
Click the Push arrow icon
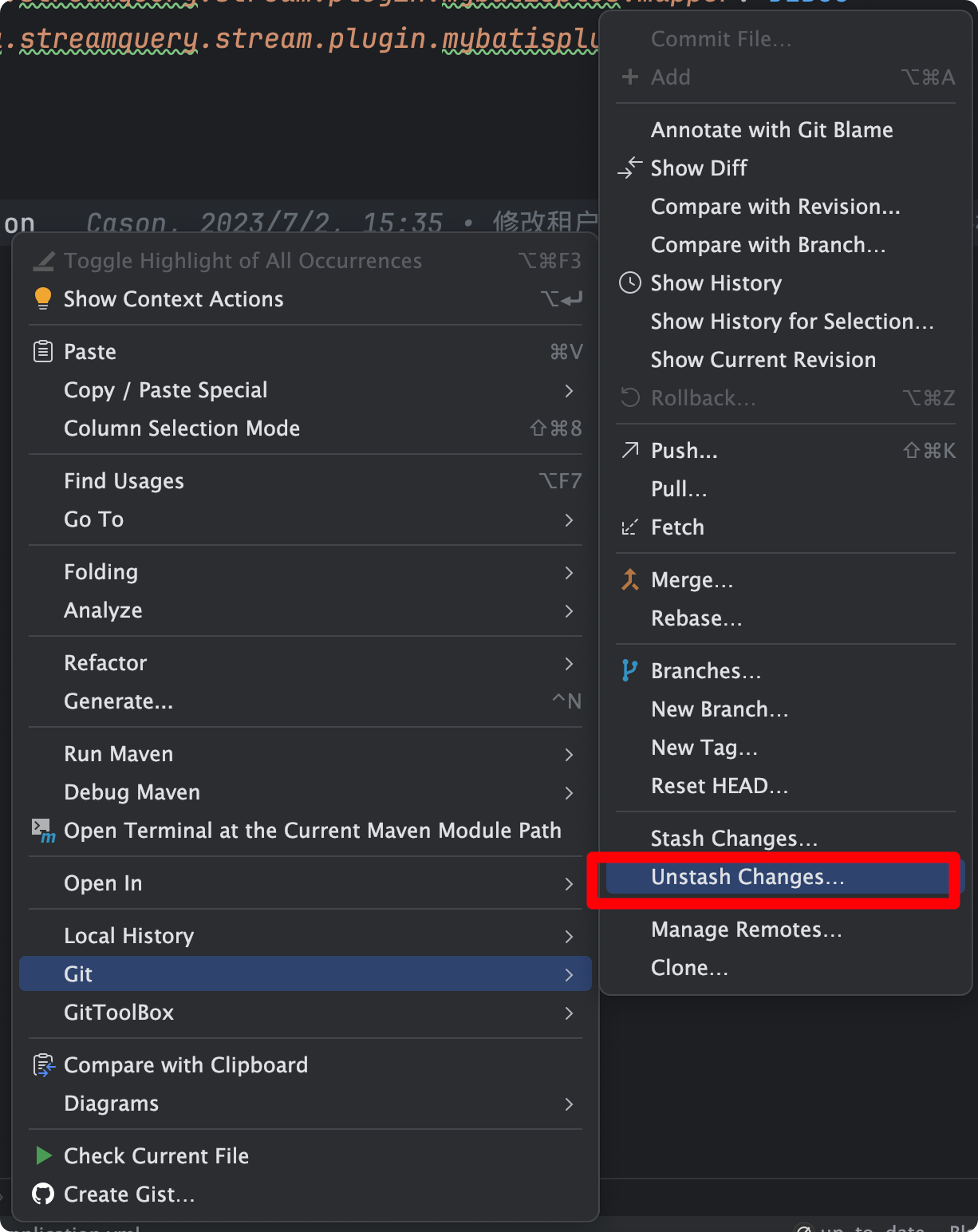(630, 451)
